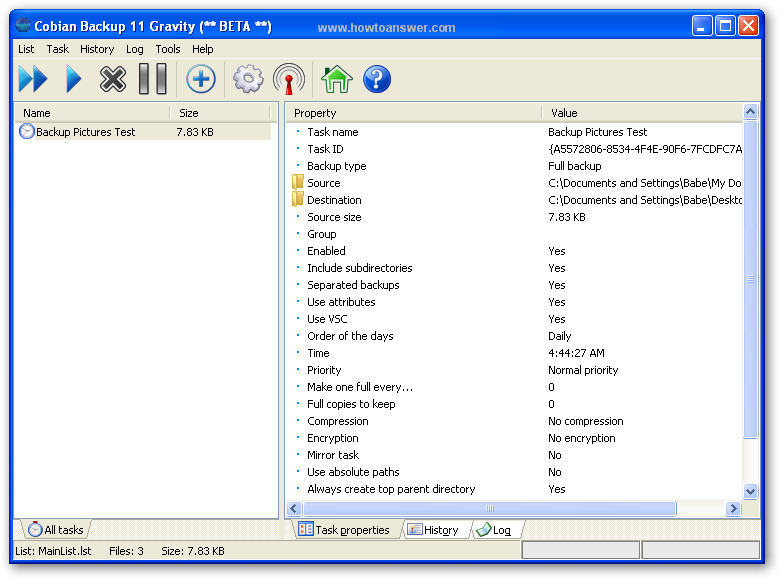Open the Log menu
This screenshot has height=579, width=780.
tap(134, 49)
